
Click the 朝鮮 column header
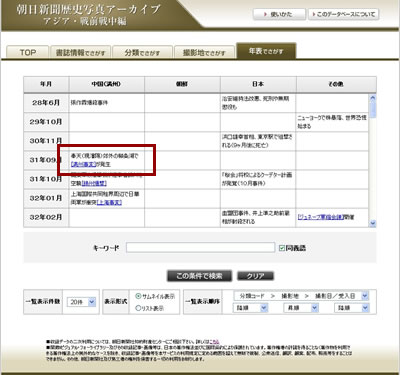click(x=182, y=84)
